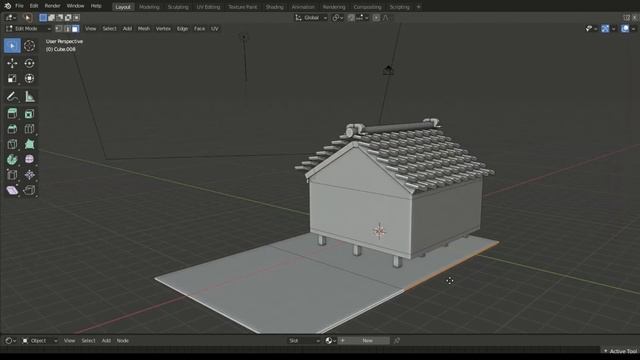The width and height of the screenshot is (640, 360).
Task: Add a new workspace with plus button
Action: (x=418, y=7)
